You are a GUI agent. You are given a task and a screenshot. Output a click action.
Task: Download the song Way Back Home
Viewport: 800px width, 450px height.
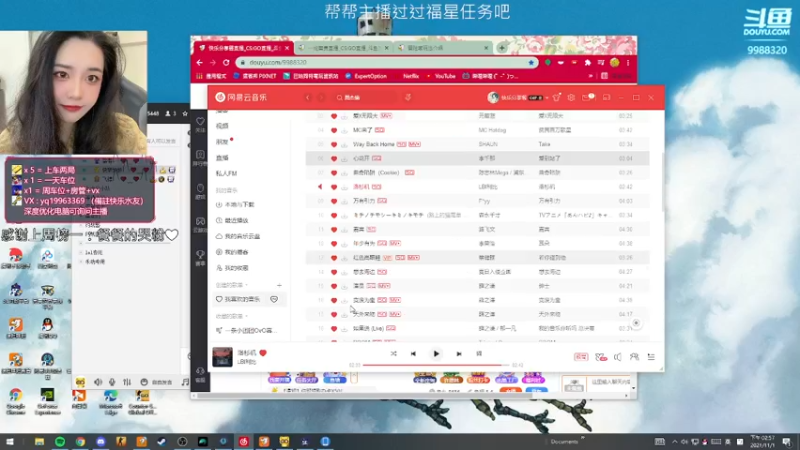click(x=344, y=144)
